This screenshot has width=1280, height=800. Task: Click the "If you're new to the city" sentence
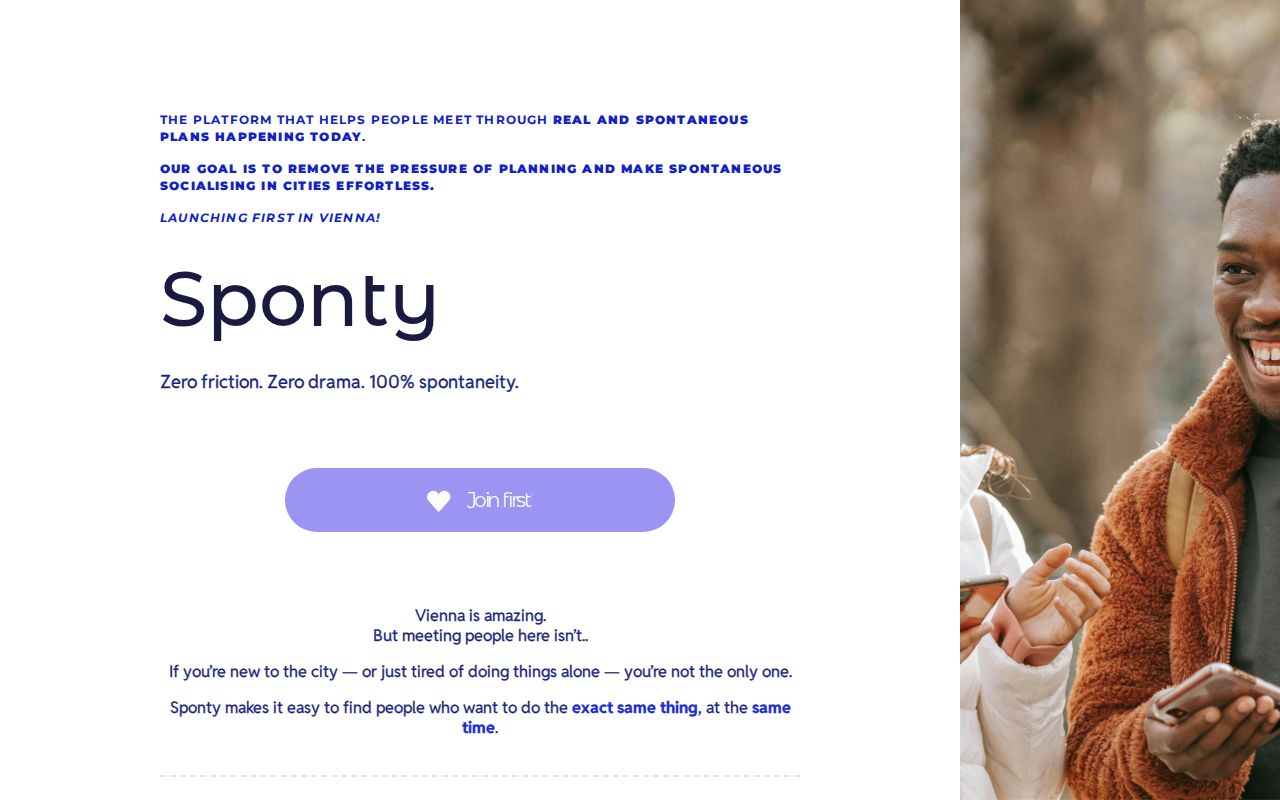[x=480, y=672]
